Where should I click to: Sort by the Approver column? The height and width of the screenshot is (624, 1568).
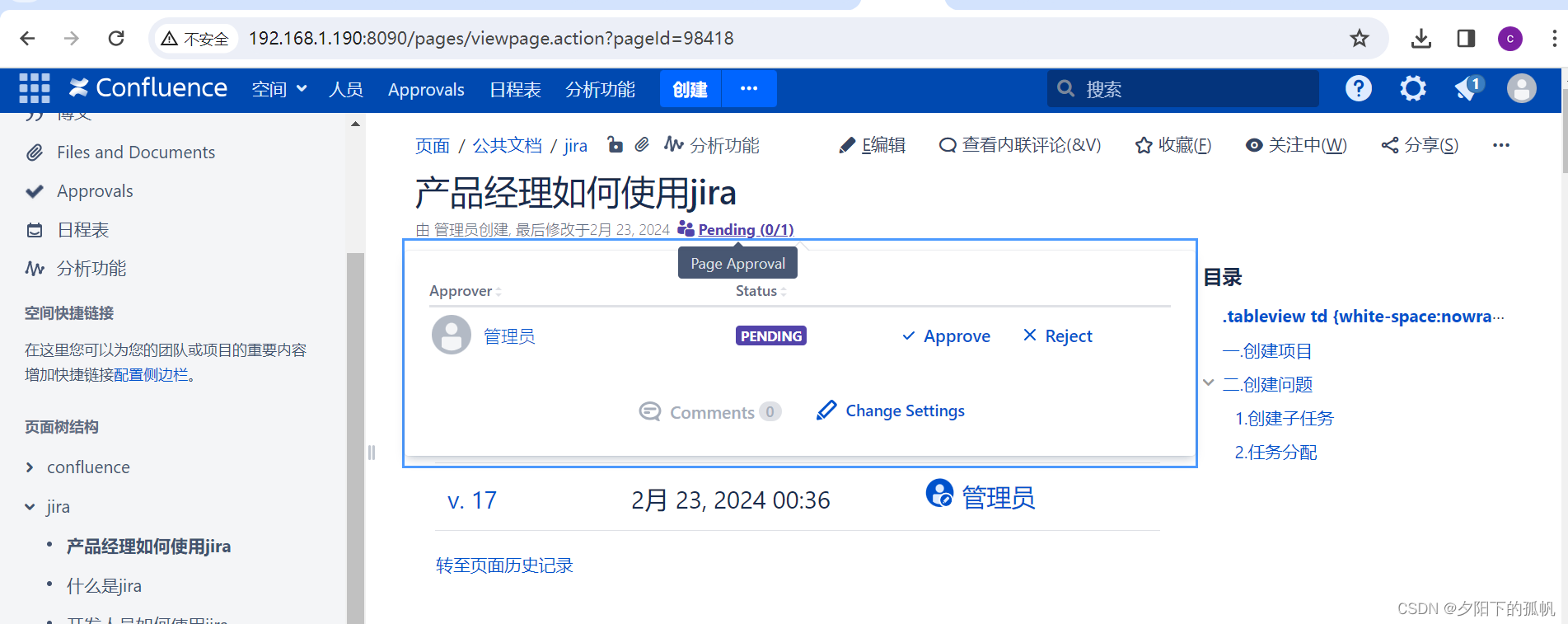click(466, 291)
